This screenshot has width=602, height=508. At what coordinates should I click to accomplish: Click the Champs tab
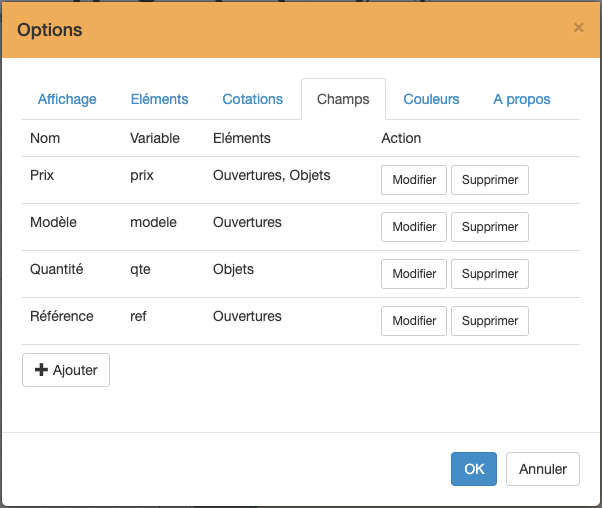pyautogui.click(x=343, y=99)
